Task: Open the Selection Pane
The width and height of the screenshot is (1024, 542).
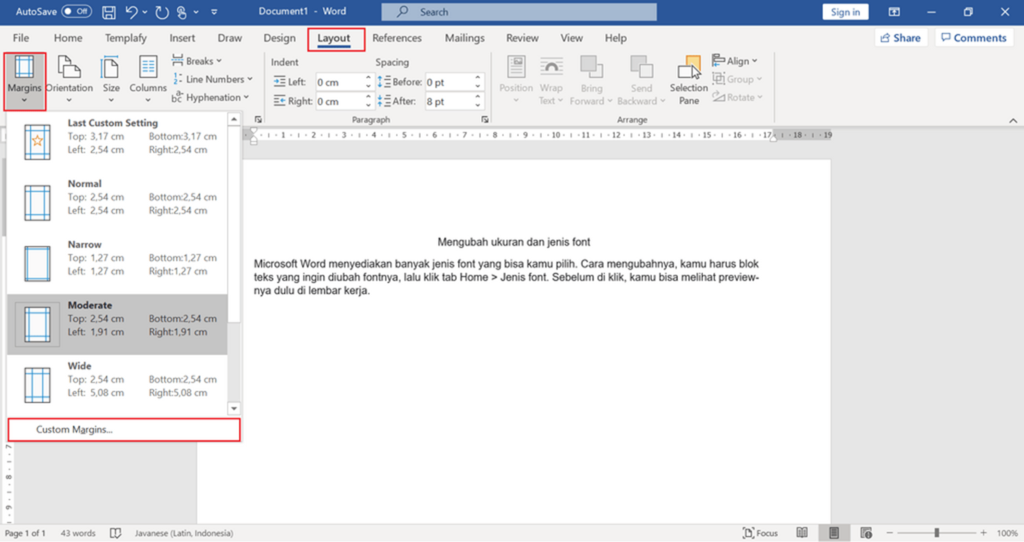Action: [x=689, y=78]
